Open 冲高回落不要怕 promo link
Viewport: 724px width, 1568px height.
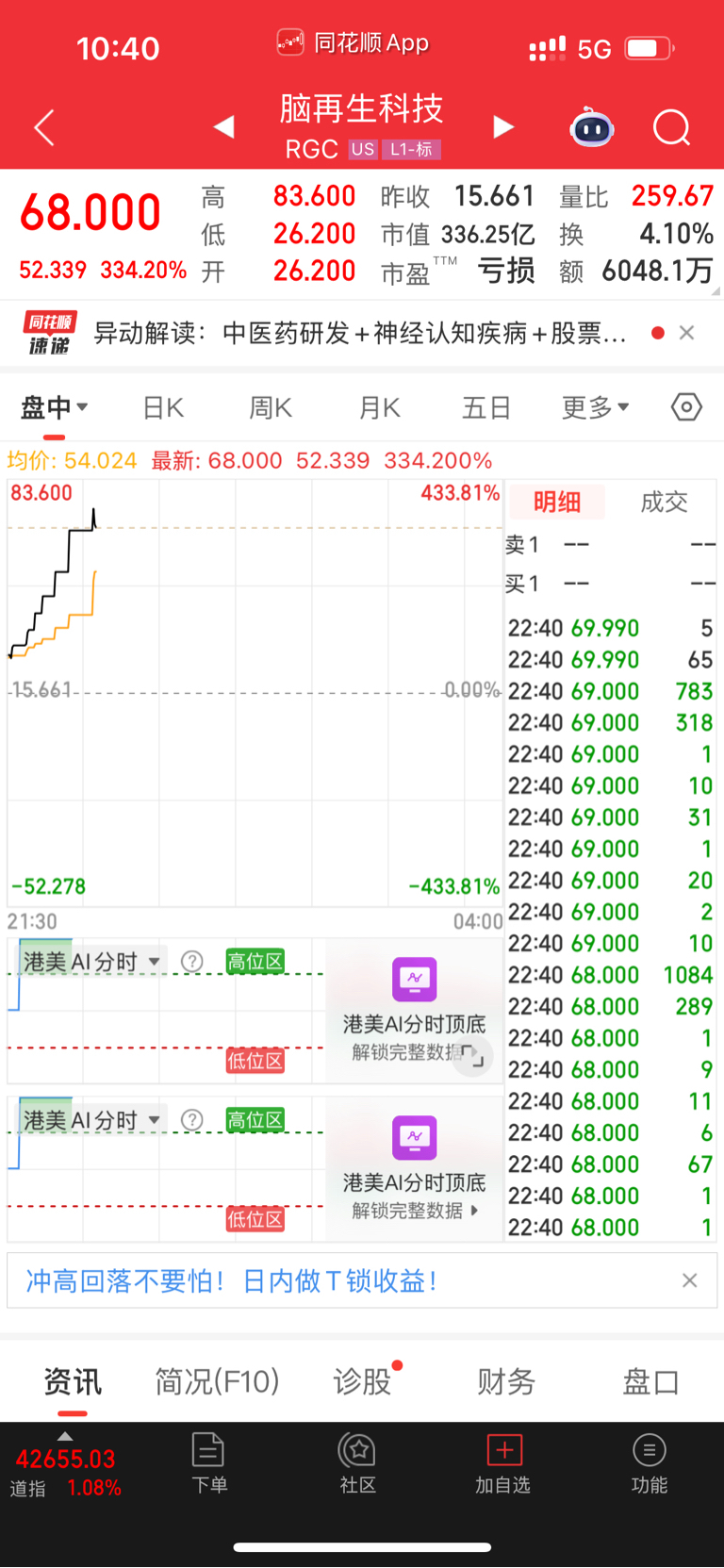click(232, 1279)
